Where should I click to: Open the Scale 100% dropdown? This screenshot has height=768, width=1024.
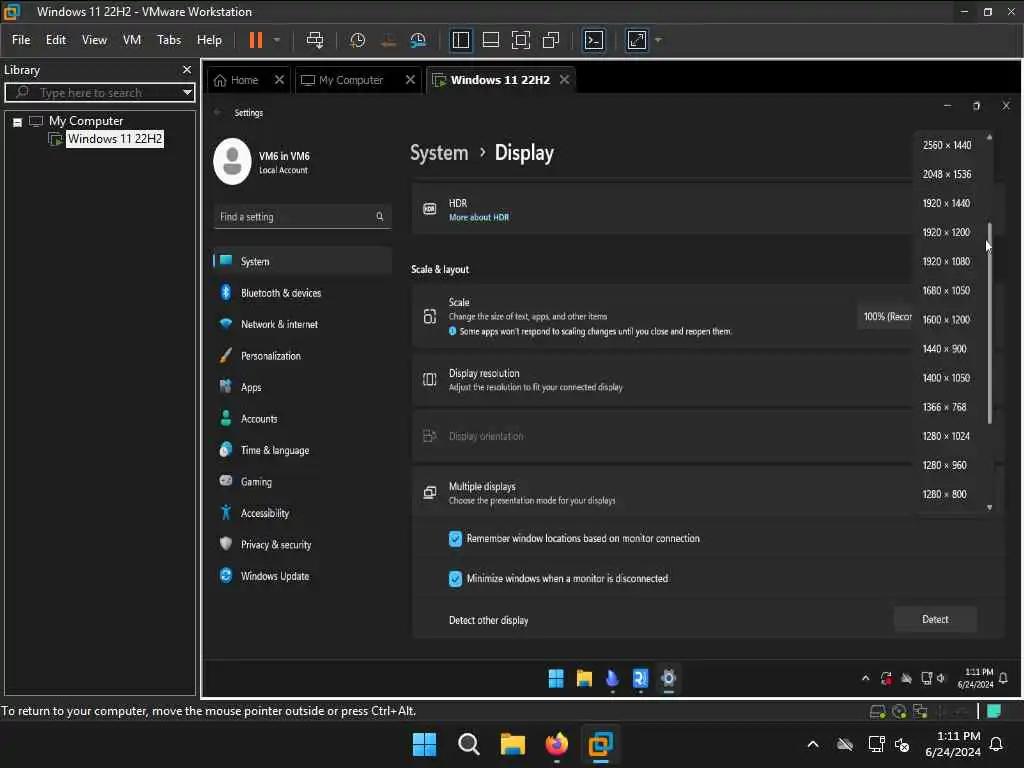point(887,316)
